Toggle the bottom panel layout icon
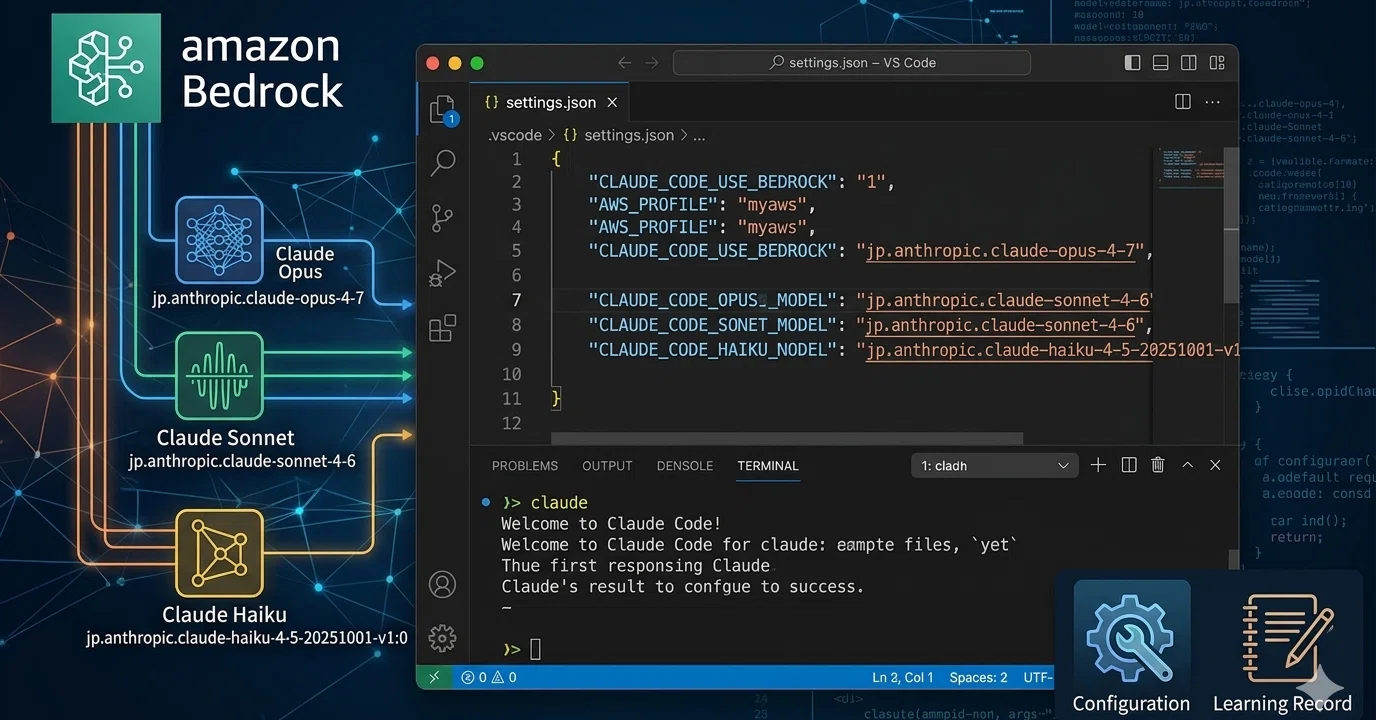Image resolution: width=1376 pixels, height=720 pixels. tap(1160, 62)
